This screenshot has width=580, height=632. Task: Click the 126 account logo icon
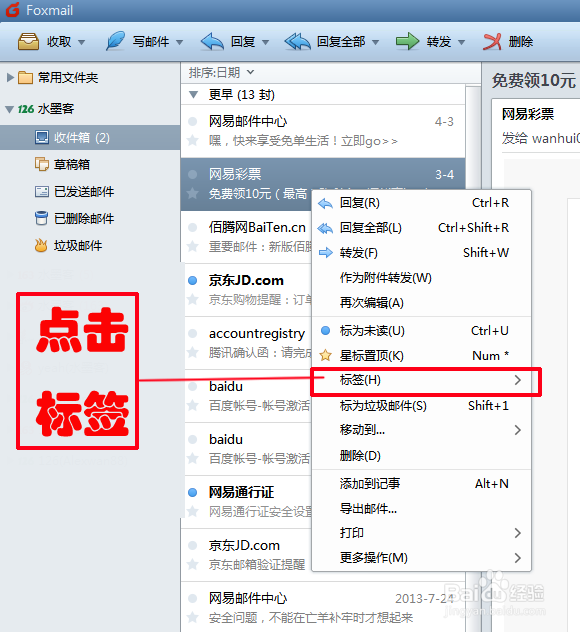coord(26,109)
